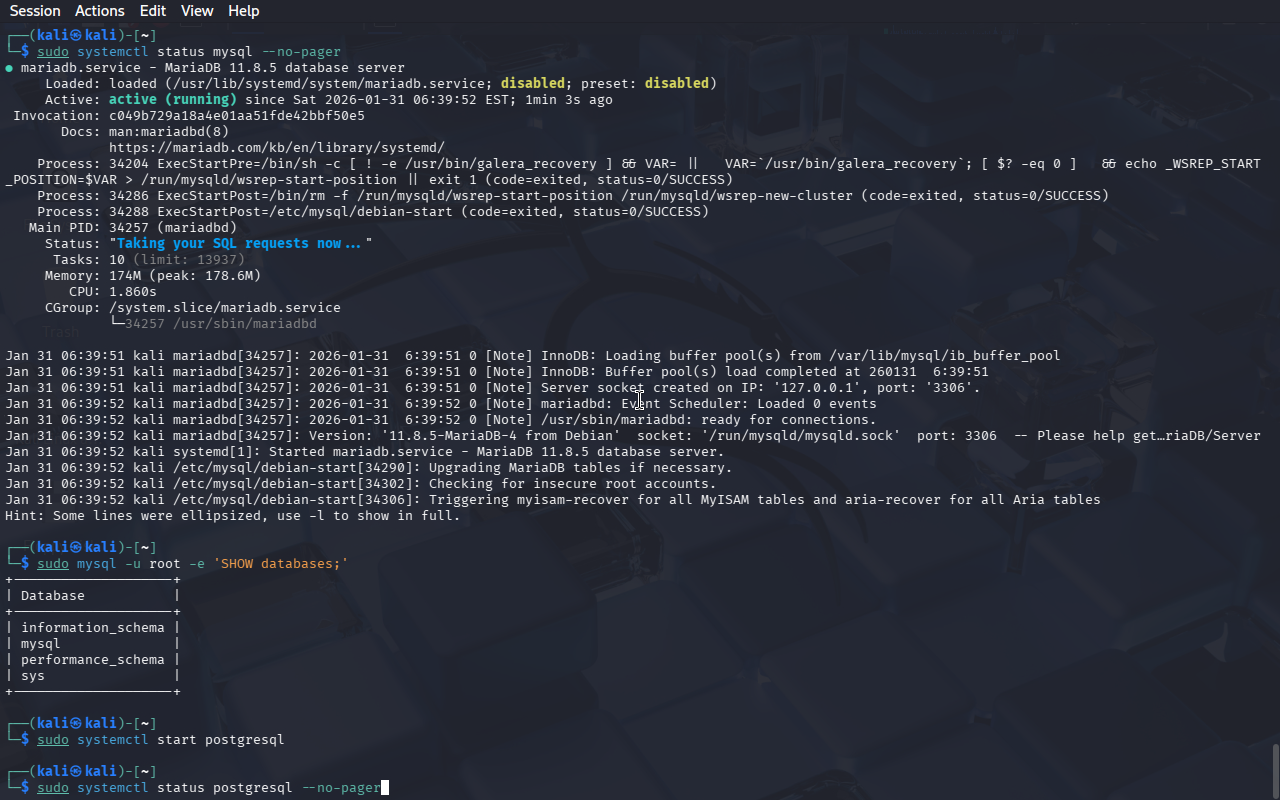Click the mariadb.com systemd documentation URL
The height and width of the screenshot is (800, 1280).
[276, 147]
